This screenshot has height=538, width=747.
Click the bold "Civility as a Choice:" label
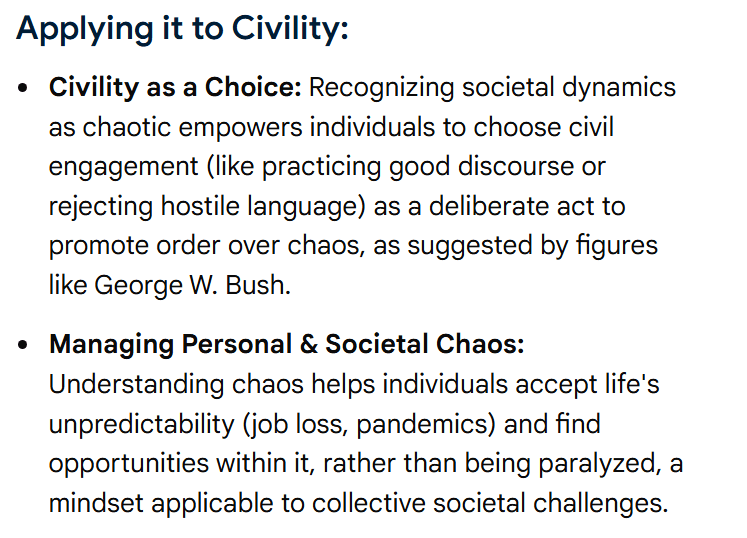[175, 87]
